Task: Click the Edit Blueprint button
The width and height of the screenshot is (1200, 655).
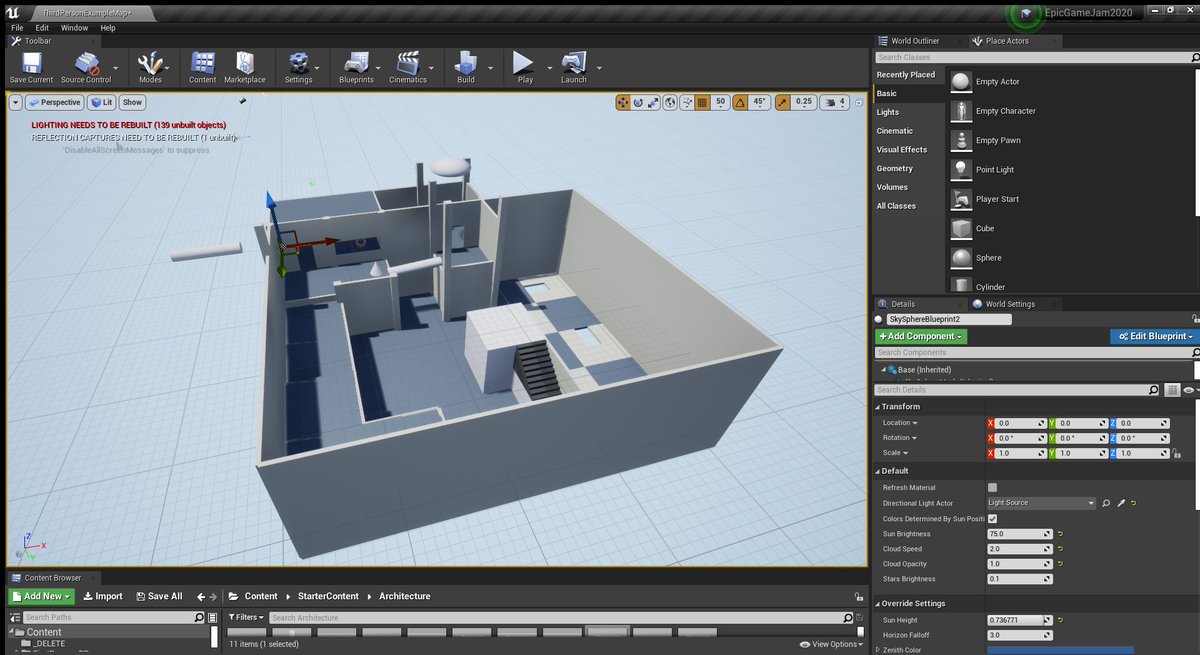Action: [1154, 337]
